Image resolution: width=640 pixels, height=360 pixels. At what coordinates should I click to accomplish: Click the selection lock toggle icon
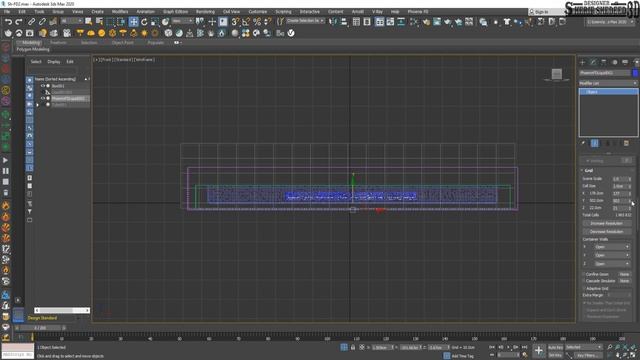tap(353, 347)
